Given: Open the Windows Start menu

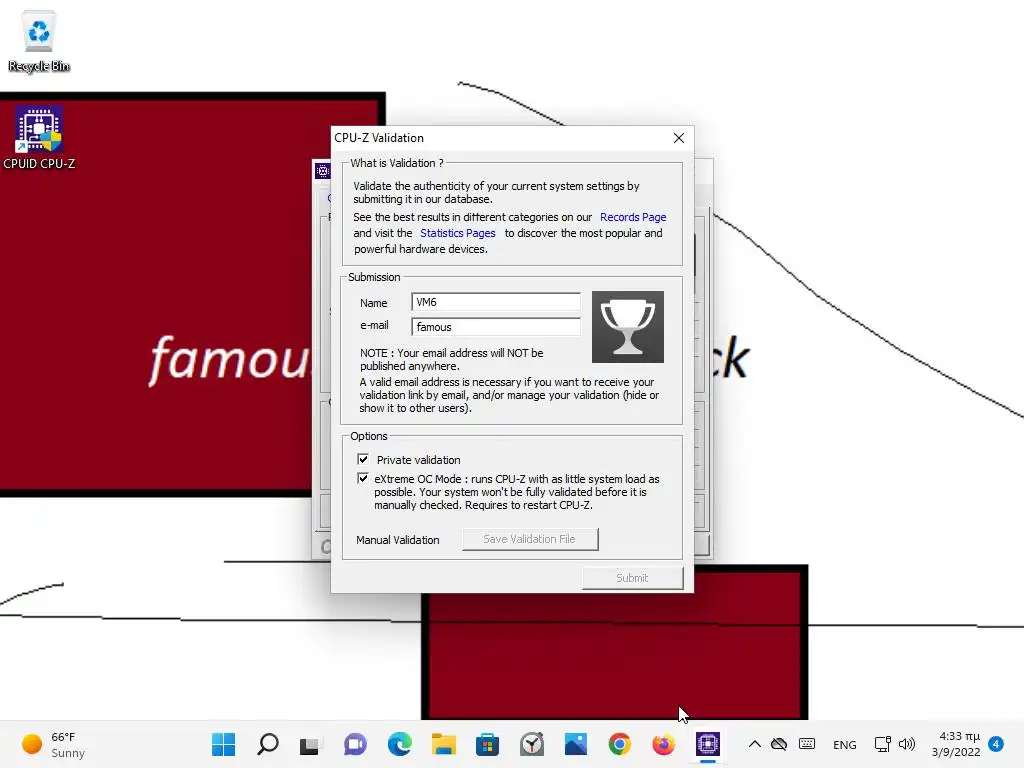Looking at the screenshot, I should pyautogui.click(x=223, y=744).
